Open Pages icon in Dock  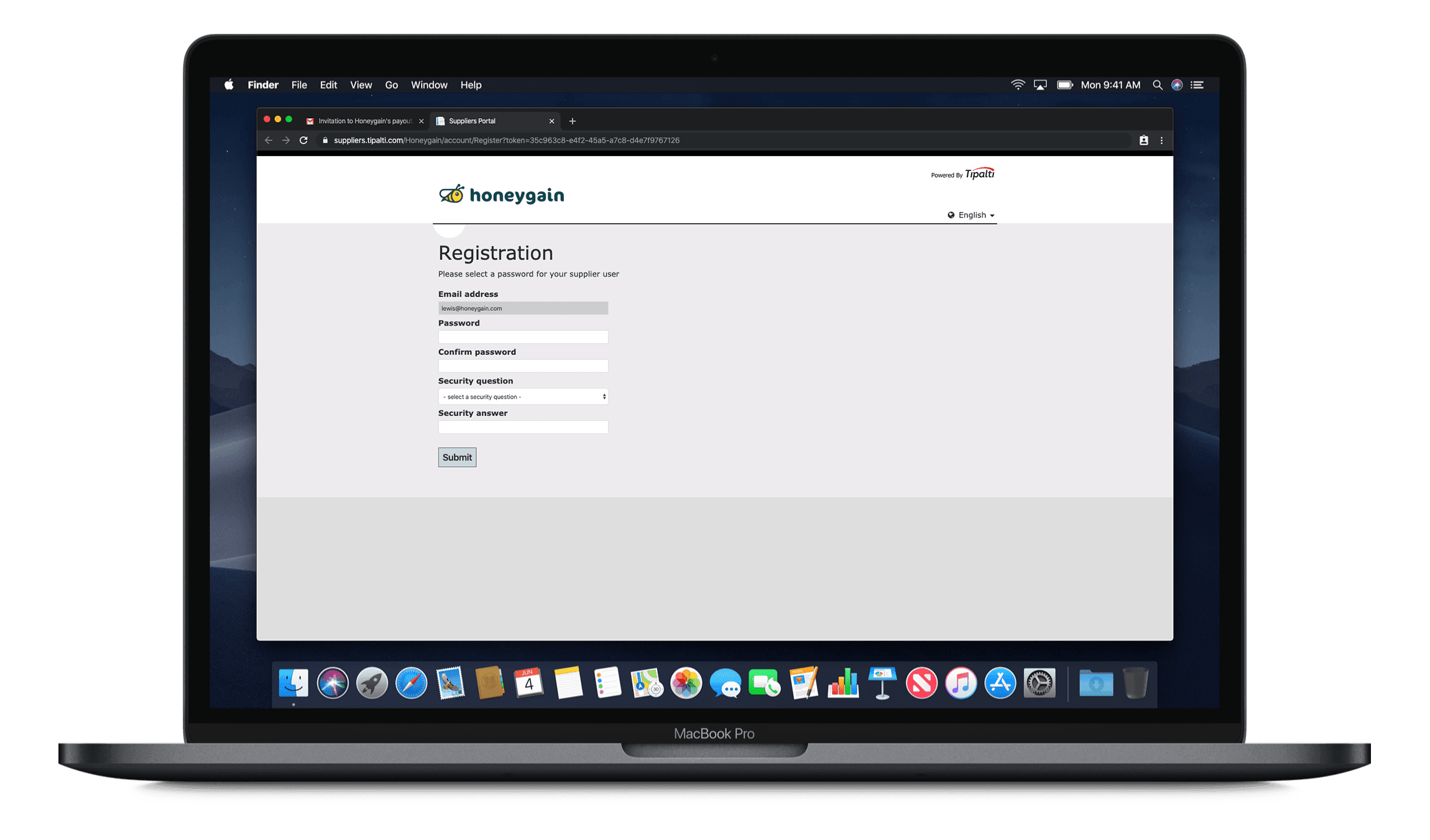[x=803, y=683]
